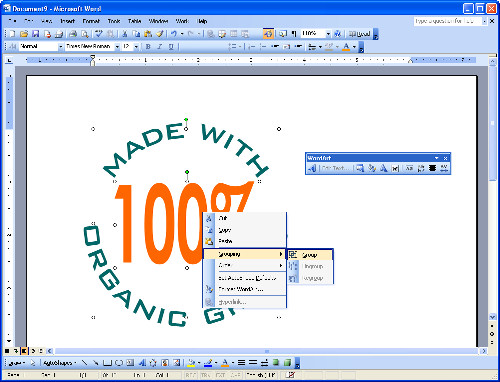Select the Line tool in Drawing toolbar

(x=85, y=363)
